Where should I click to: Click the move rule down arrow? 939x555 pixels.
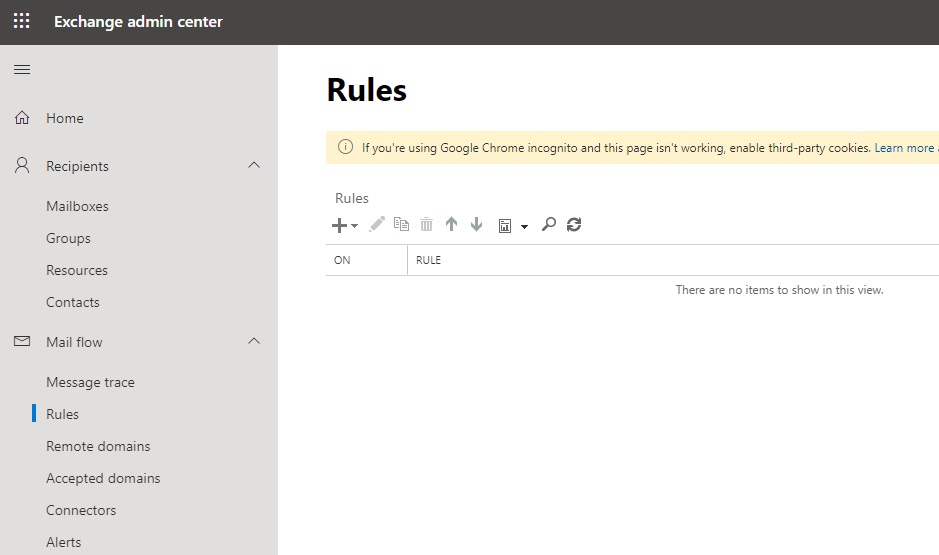point(476,225)
